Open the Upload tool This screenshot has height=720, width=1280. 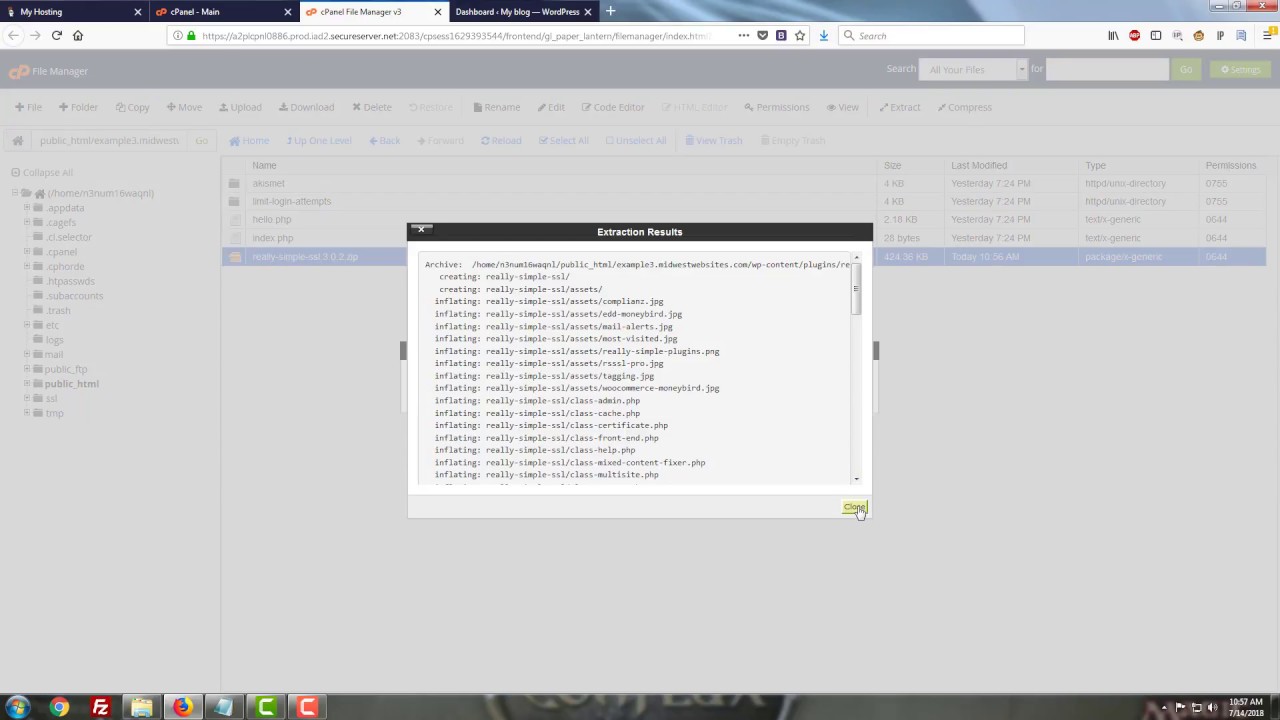click(240, 107)
